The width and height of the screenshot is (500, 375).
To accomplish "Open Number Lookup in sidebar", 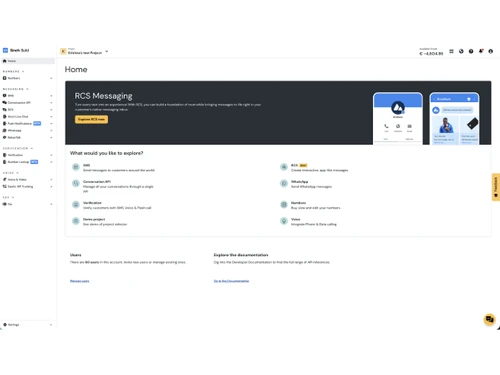I will [x=28, y=162].
